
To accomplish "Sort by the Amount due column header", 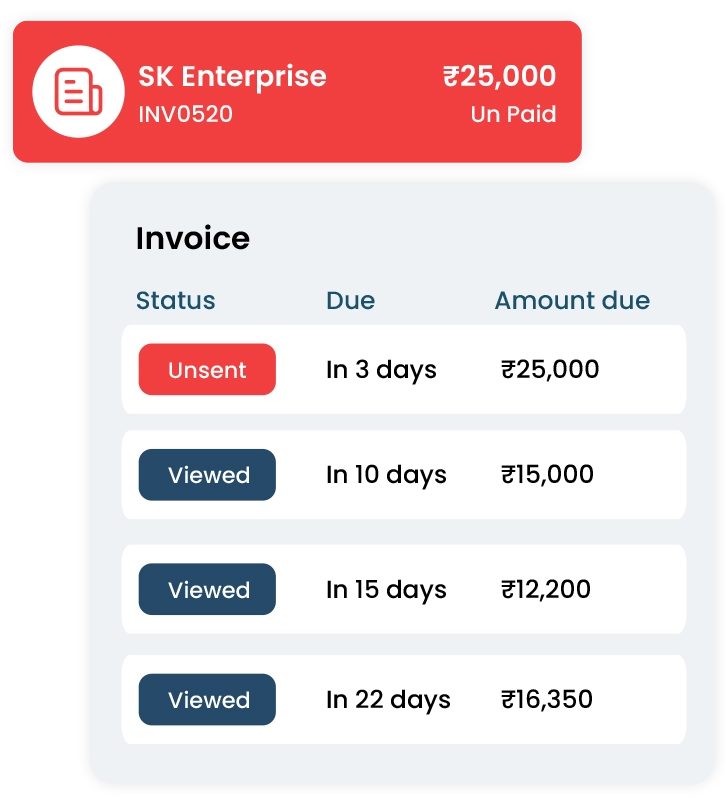I will point(572,301).
